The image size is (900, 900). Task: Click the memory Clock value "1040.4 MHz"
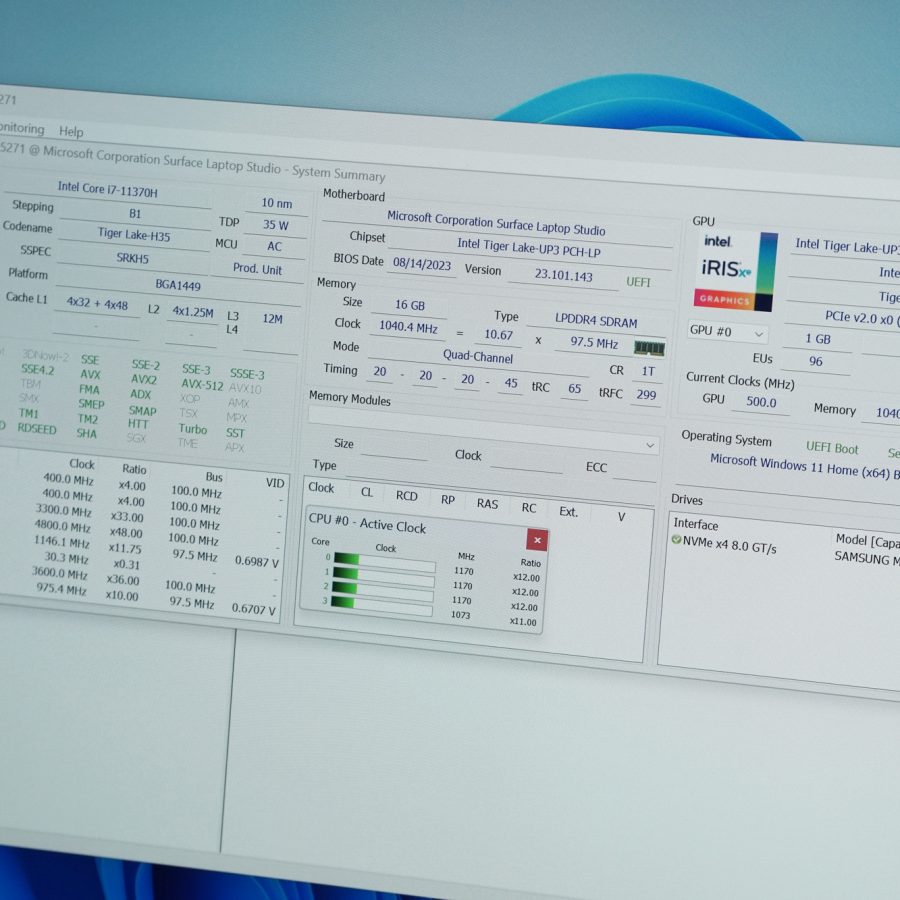408,327
